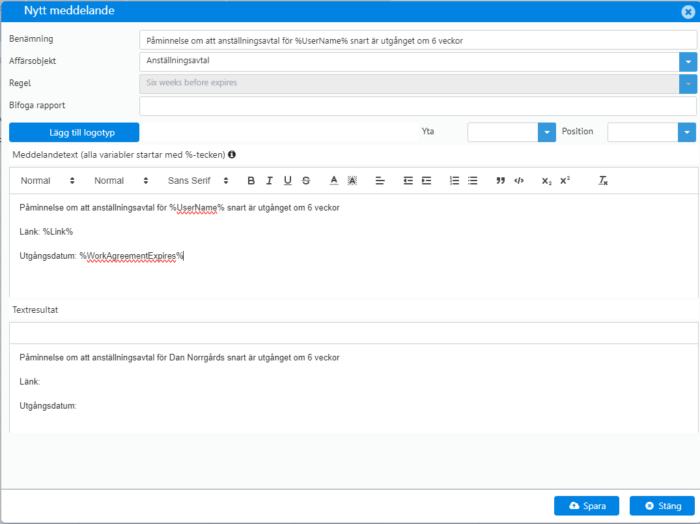Screen dimensions: 700x524
Task: Click into the Benämning input field
Action: 418,40
